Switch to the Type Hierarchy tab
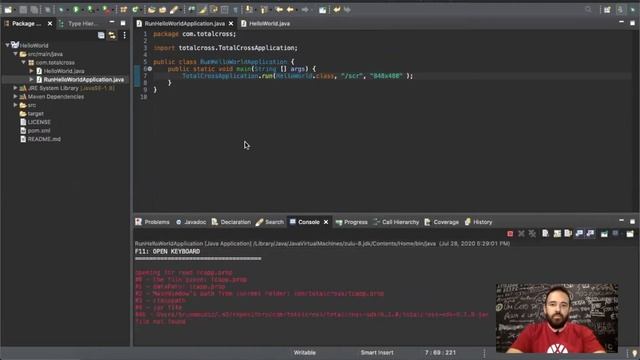This screenshot has width=640, height=360. tap(79, 24)
